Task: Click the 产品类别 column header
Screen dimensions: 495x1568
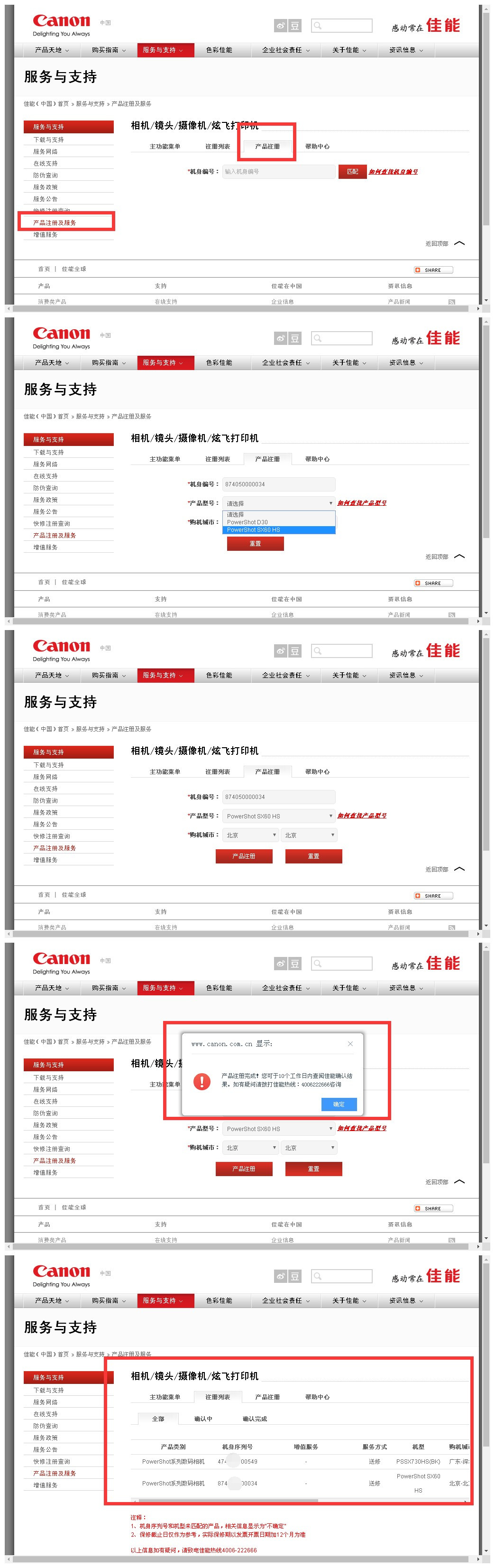Action: [174, 1447]
